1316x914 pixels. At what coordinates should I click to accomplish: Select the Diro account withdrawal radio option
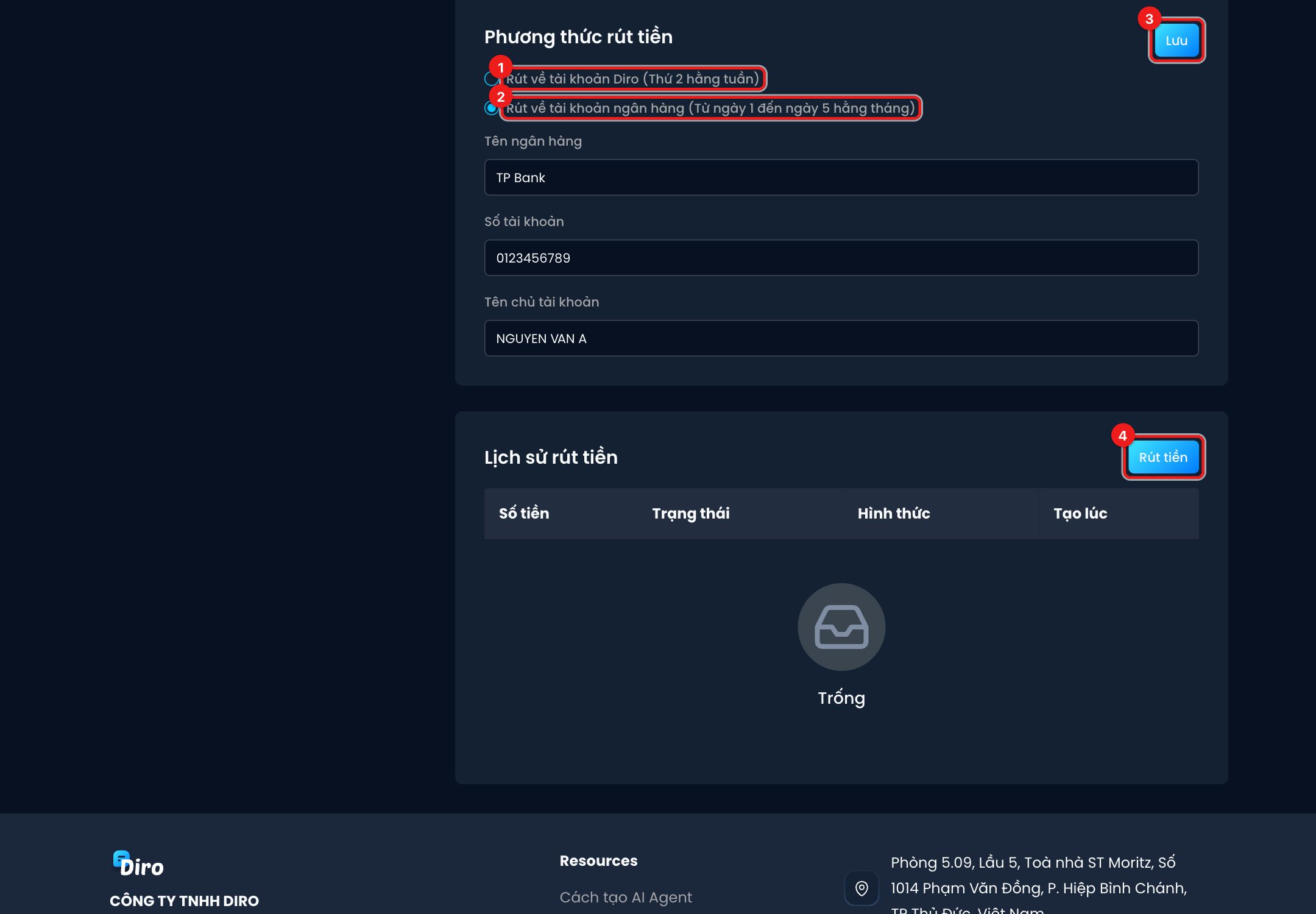click(492, 79)
